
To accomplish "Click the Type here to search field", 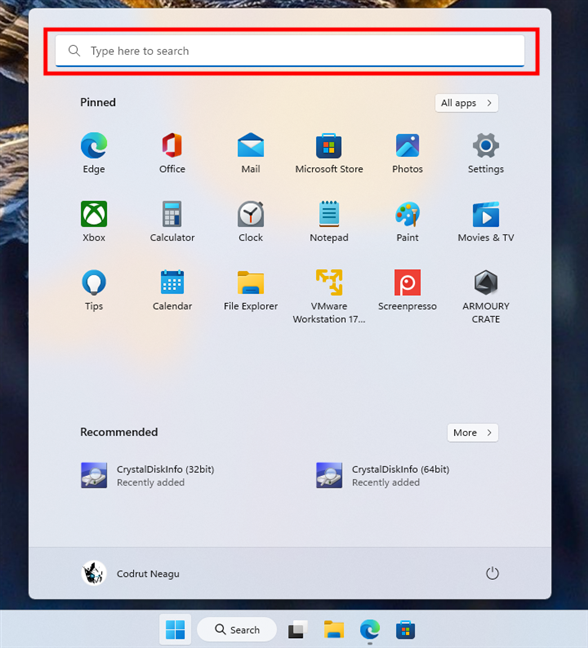I will coord(290,51).
